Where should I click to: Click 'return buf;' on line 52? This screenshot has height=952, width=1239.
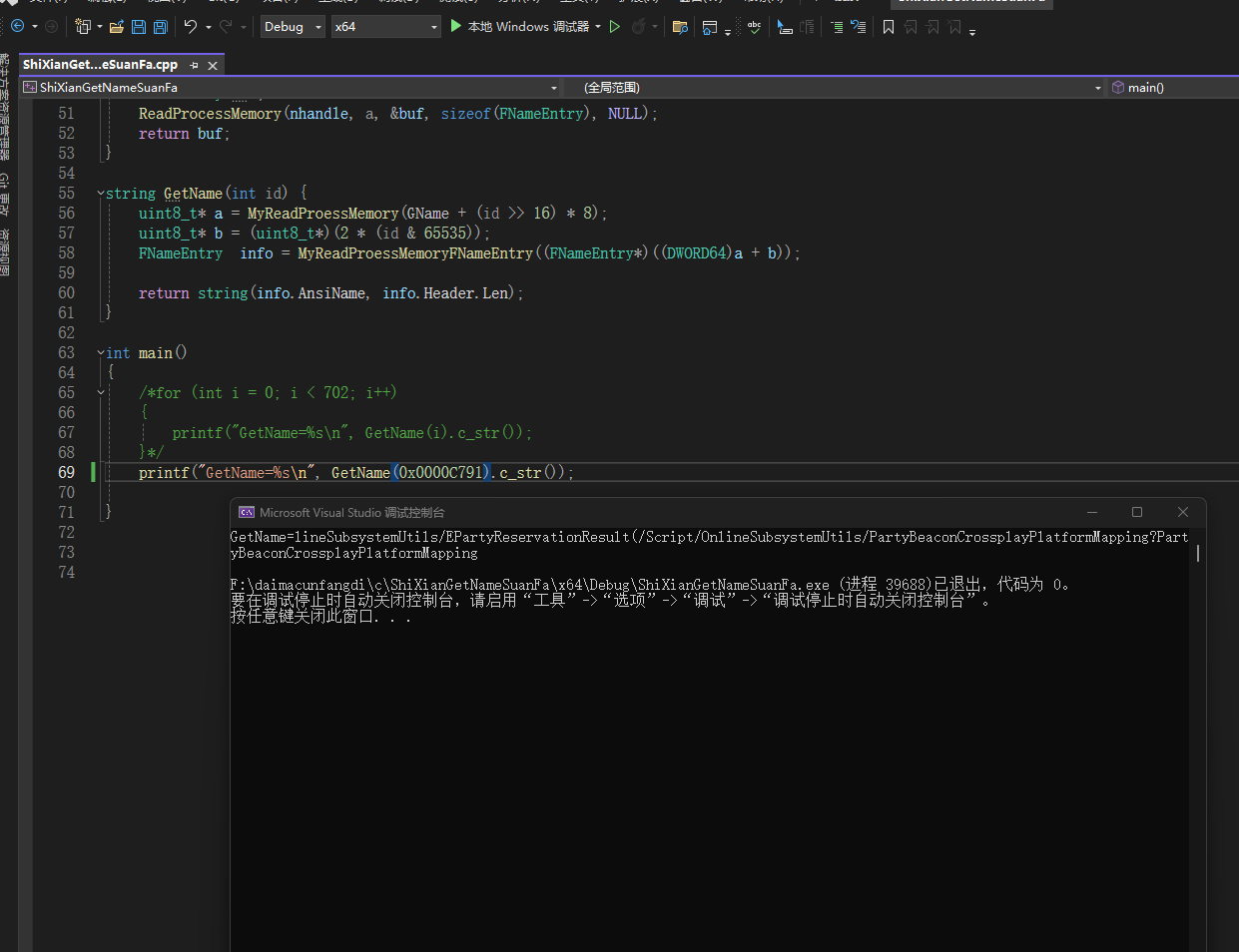coord(185,134)
